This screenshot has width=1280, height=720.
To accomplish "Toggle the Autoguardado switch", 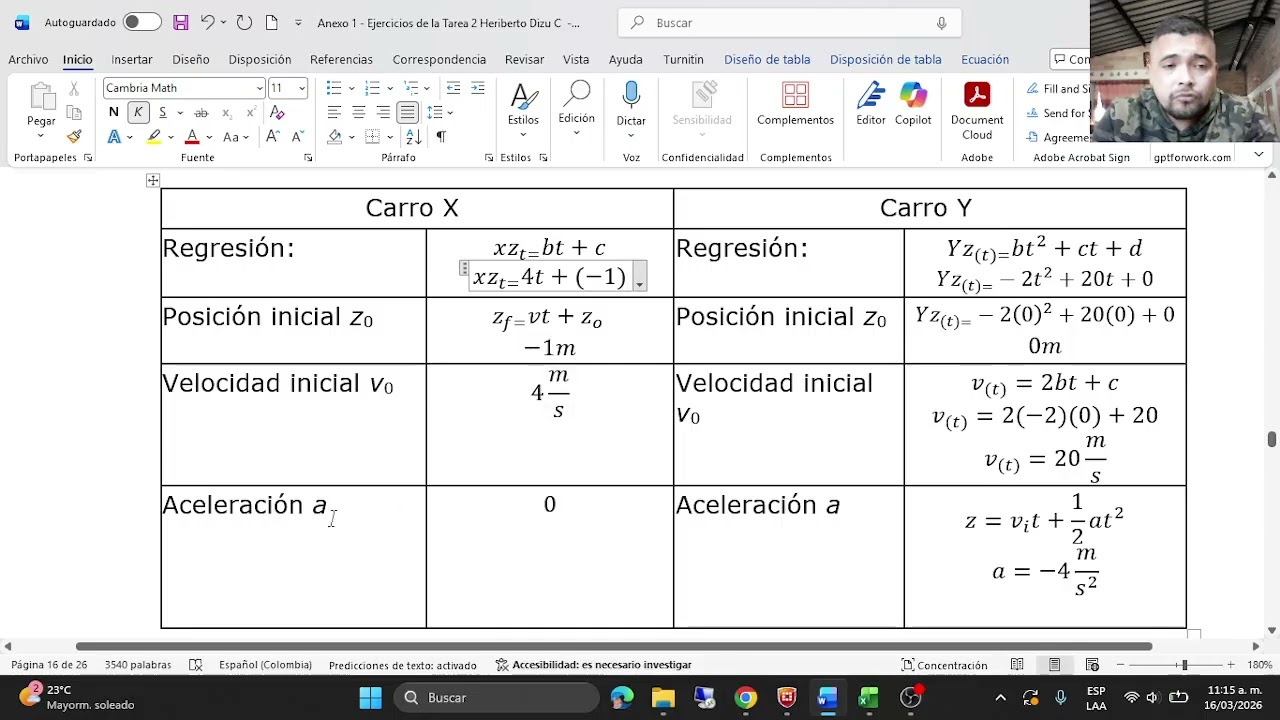I will point(143,22).
